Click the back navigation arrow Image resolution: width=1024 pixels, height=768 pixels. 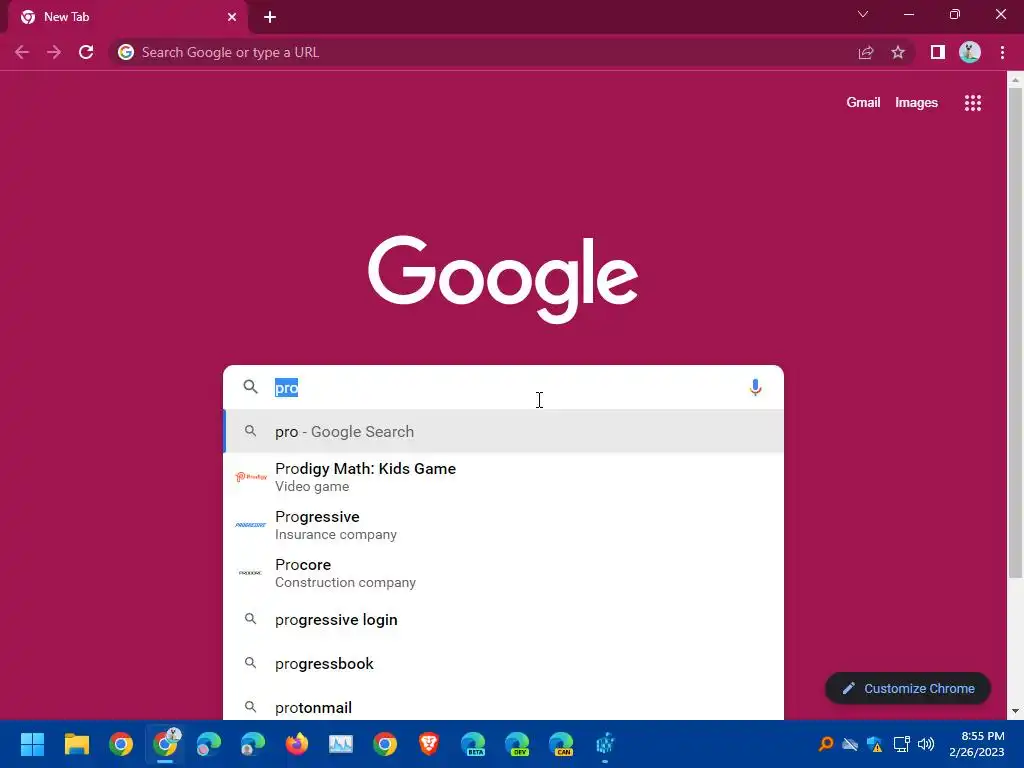(22, 52)
